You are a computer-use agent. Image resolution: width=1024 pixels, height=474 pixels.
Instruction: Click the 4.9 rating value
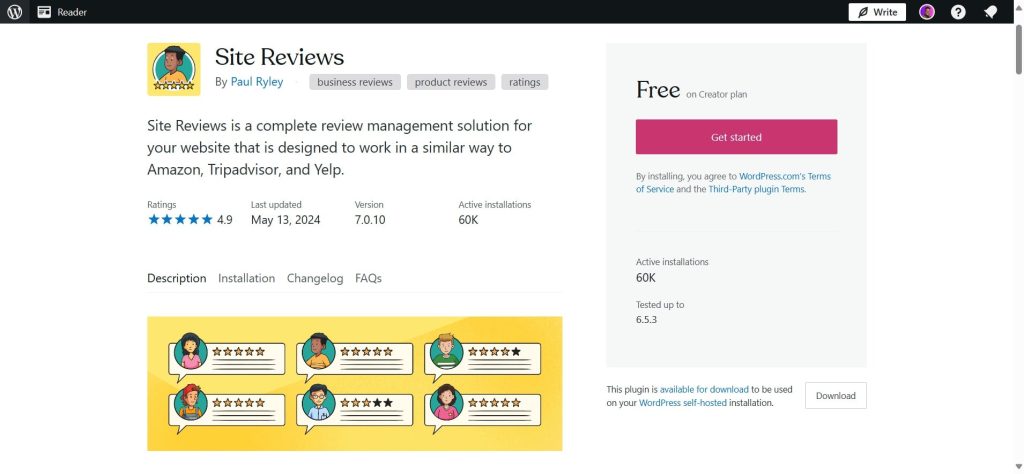click(x=225, y=220)
